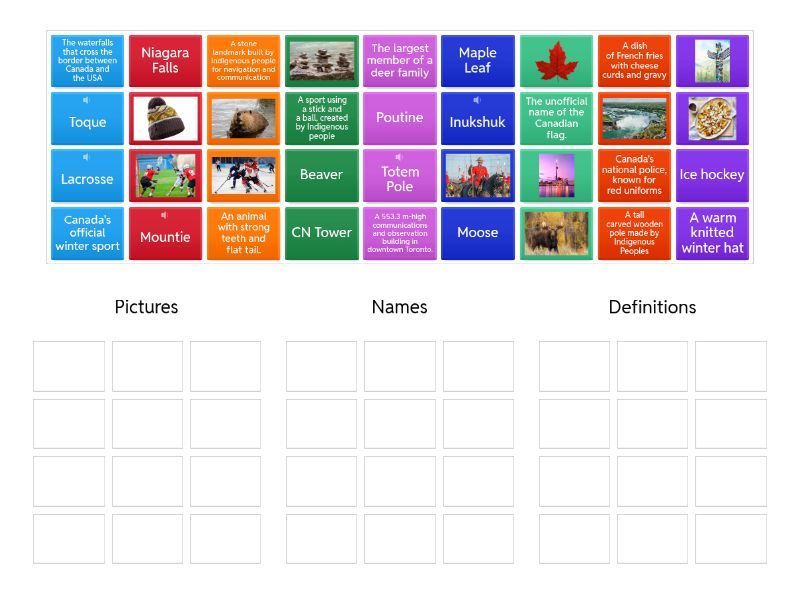Click the "Canada's official winter sport" definition tile
The width and height of the screenshot is (800, 600).
pos(87,233)
